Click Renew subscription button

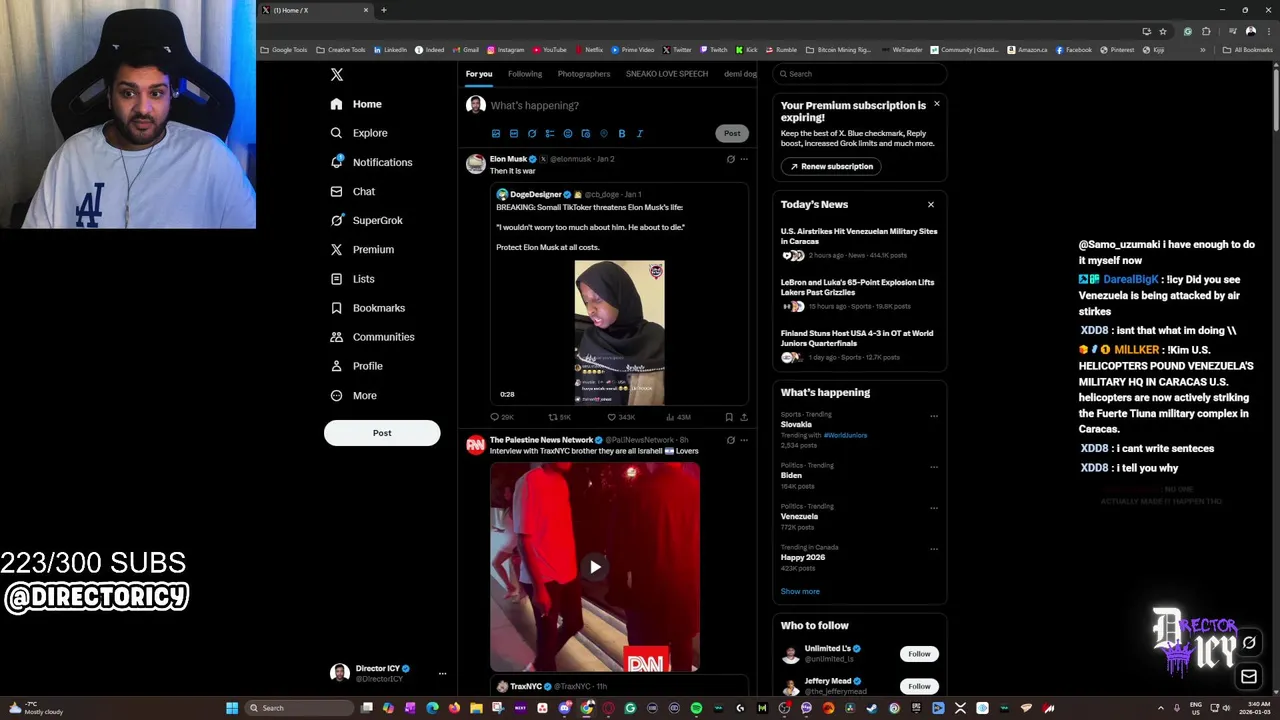tap(830, 166)
